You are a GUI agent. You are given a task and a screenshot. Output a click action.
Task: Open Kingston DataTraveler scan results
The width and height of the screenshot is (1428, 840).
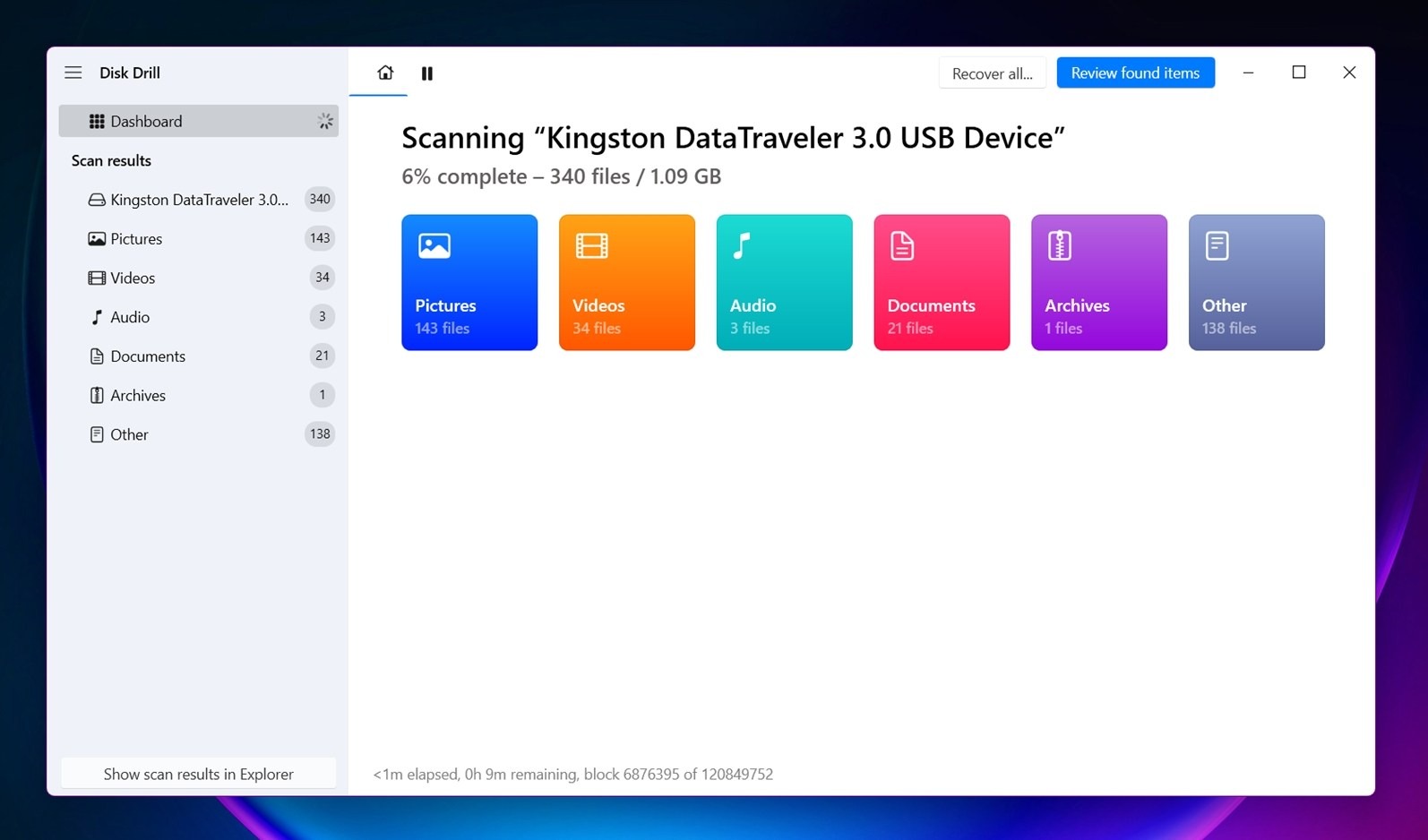coord(199,200)
